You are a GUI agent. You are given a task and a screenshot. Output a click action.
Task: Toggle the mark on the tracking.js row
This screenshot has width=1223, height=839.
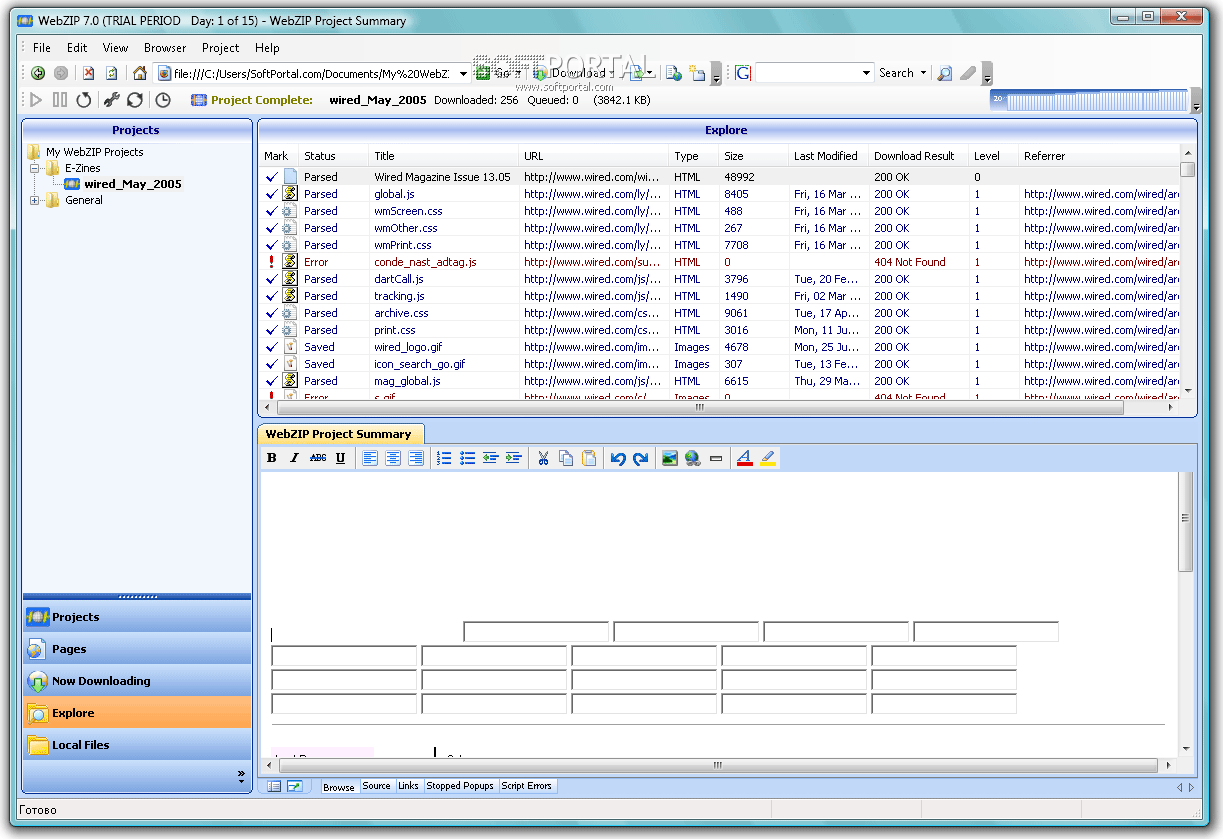tap(271, 296)
